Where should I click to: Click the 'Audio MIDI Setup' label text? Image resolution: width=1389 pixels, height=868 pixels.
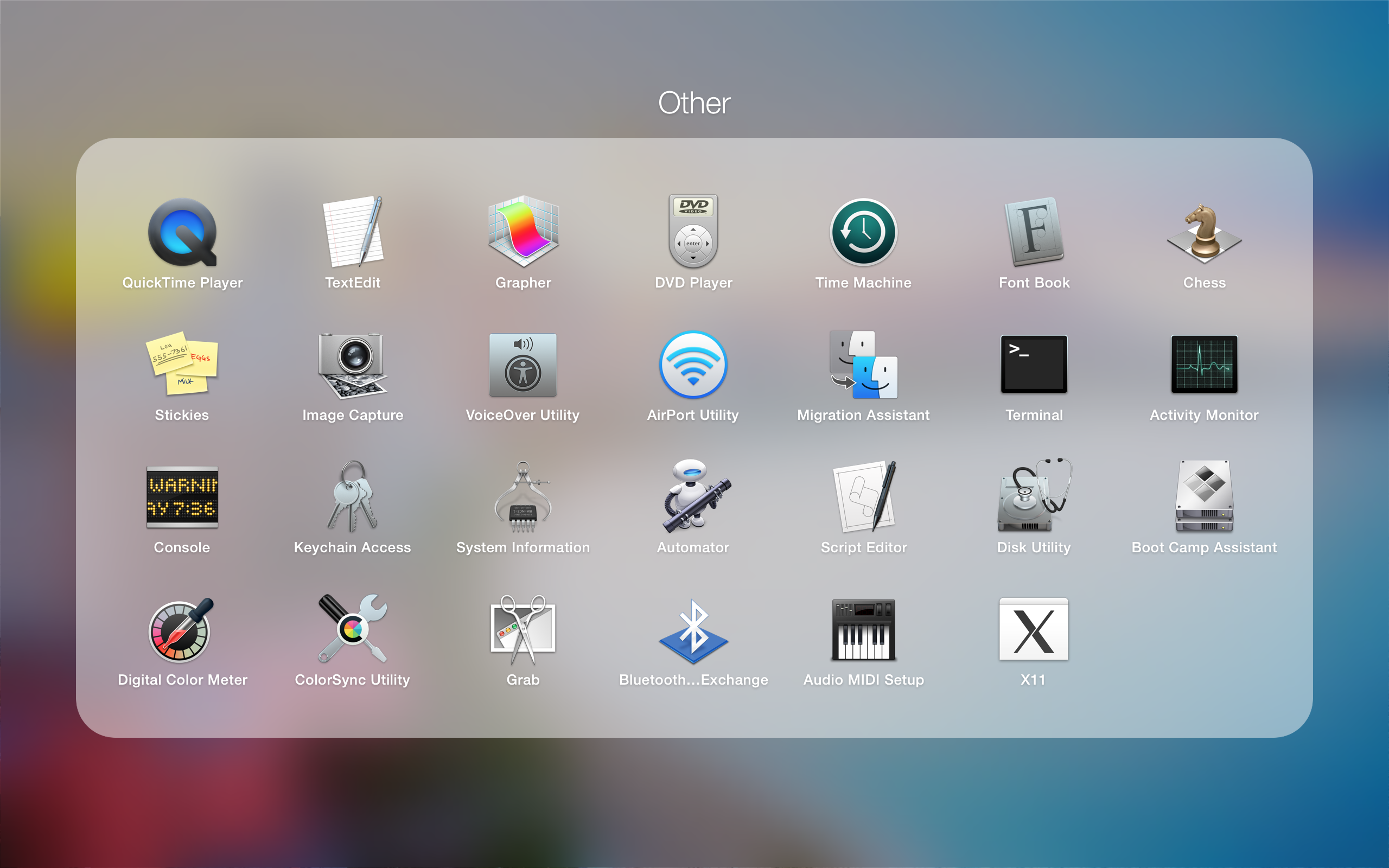tap(863, 680)
